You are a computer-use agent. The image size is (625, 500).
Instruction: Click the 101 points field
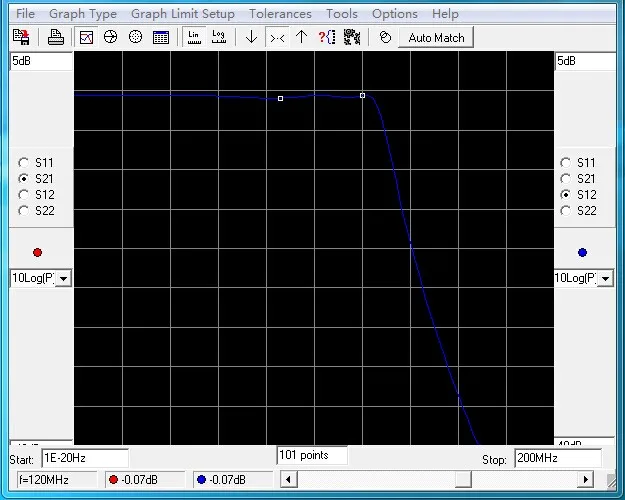click(312, 455)
